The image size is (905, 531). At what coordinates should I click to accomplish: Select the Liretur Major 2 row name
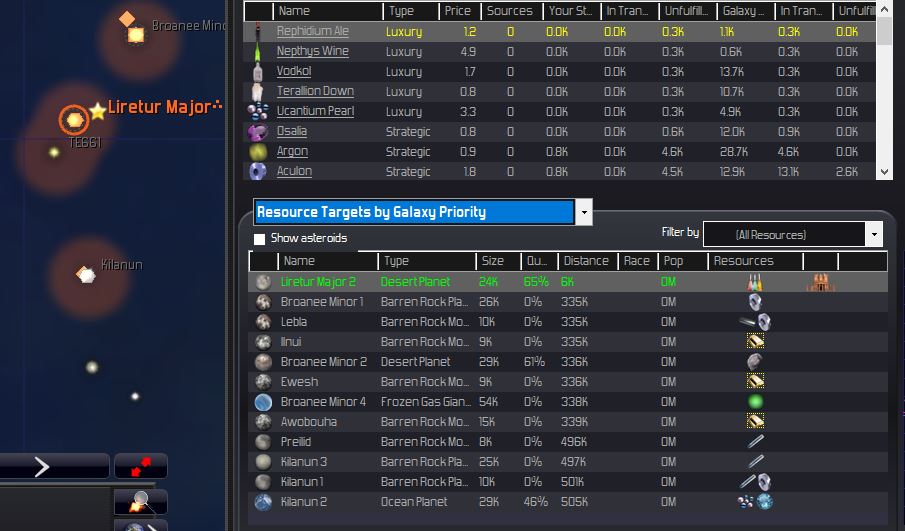point(318,282)
